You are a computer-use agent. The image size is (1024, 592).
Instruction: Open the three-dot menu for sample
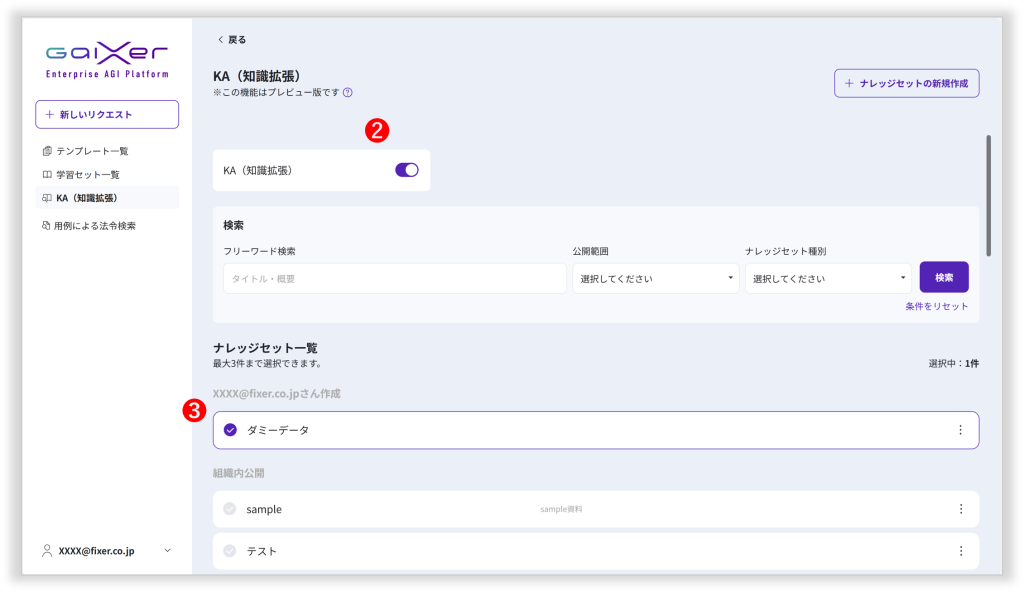[960, 509]
